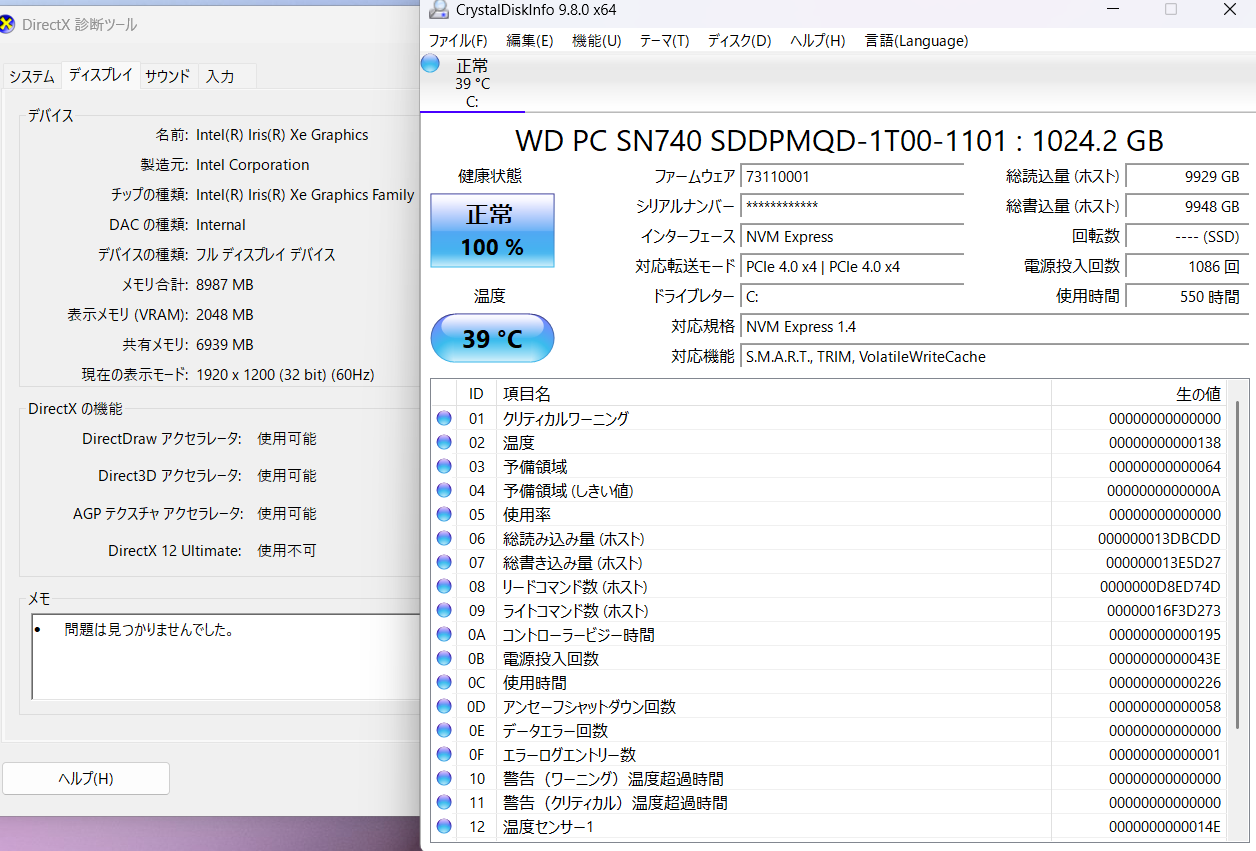1256x851 pixels.
Task: Select the C: drive status orb in the disk bar
Action: 430,64
